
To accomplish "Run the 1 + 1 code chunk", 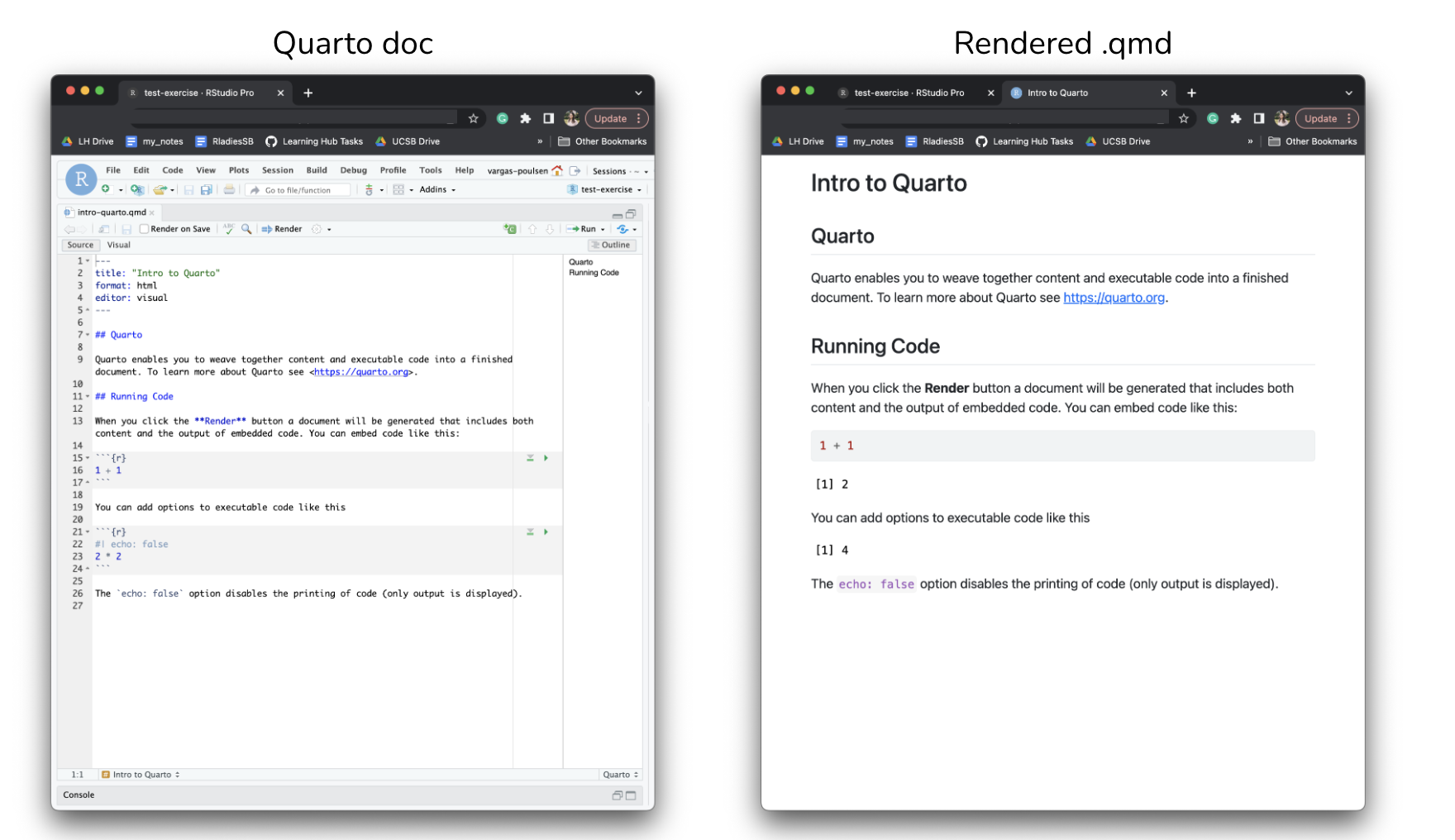I will point(546,458).
